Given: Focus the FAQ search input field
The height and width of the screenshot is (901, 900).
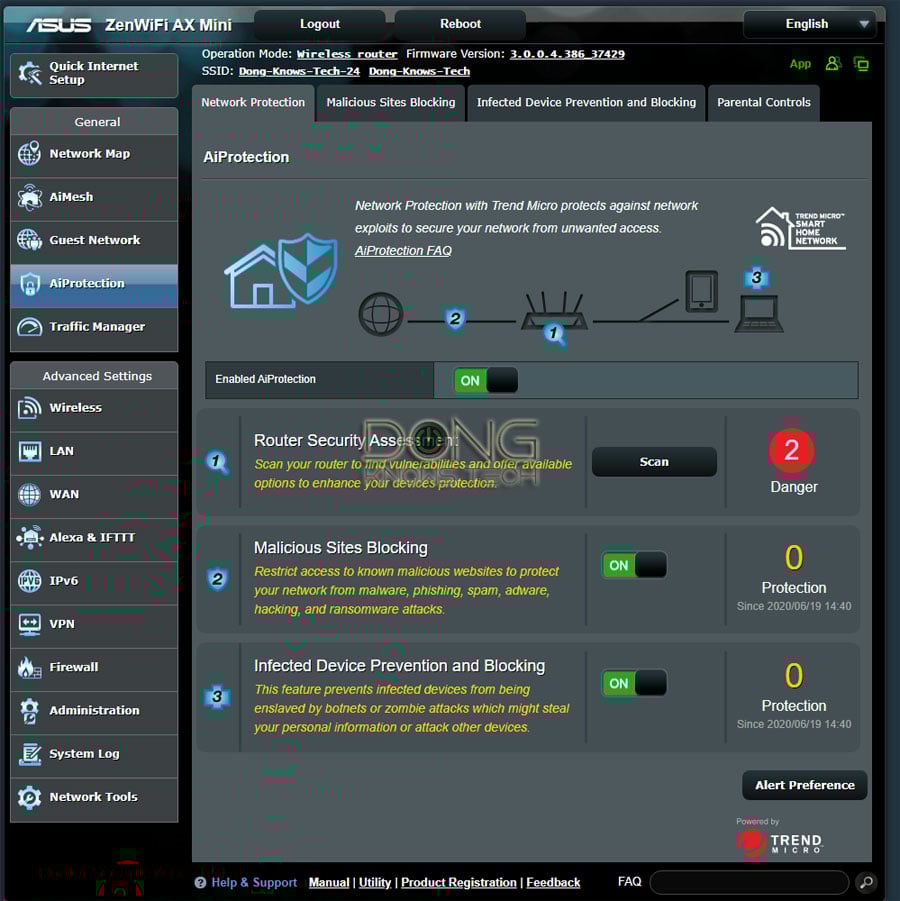Looking at the screenshot, I should [749, 882].
